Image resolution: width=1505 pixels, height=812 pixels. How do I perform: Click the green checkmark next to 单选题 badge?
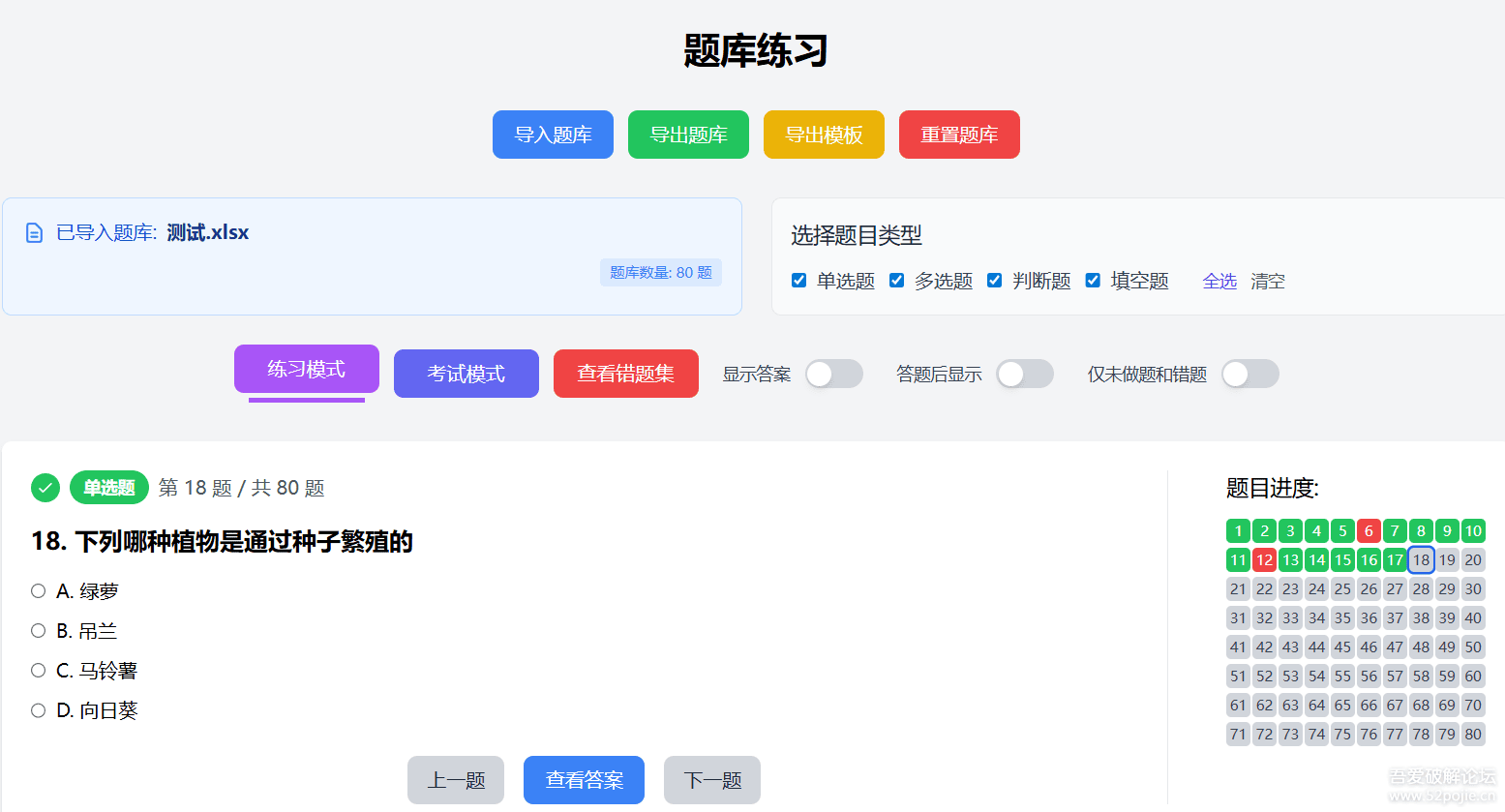[45, 488]
